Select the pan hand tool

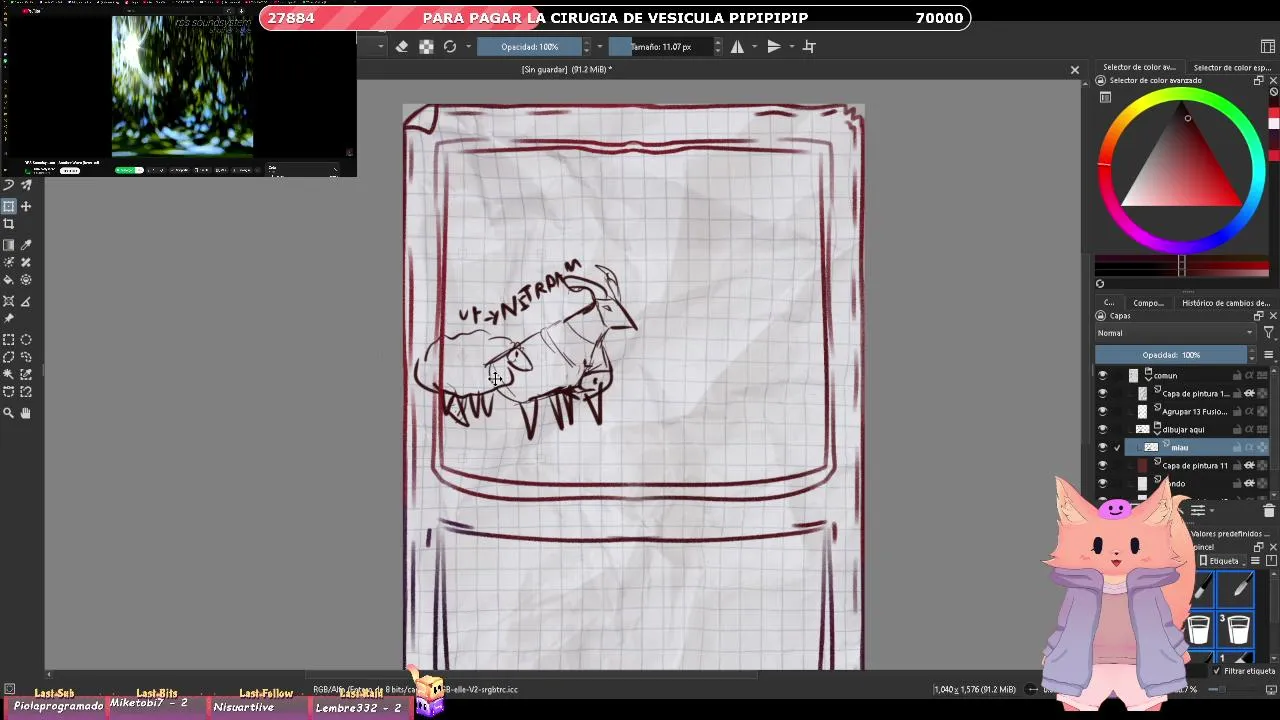[x=26, y=413]
